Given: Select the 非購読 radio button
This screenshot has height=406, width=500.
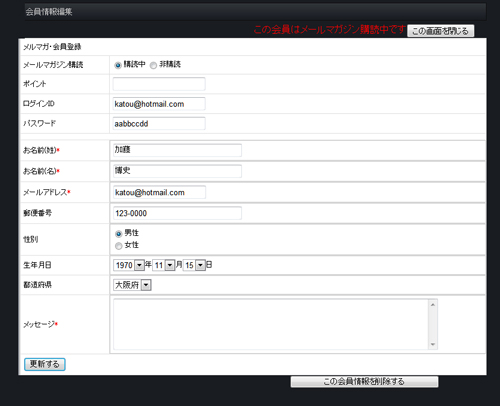Looking at the screenshot, I should pos(153,65).
